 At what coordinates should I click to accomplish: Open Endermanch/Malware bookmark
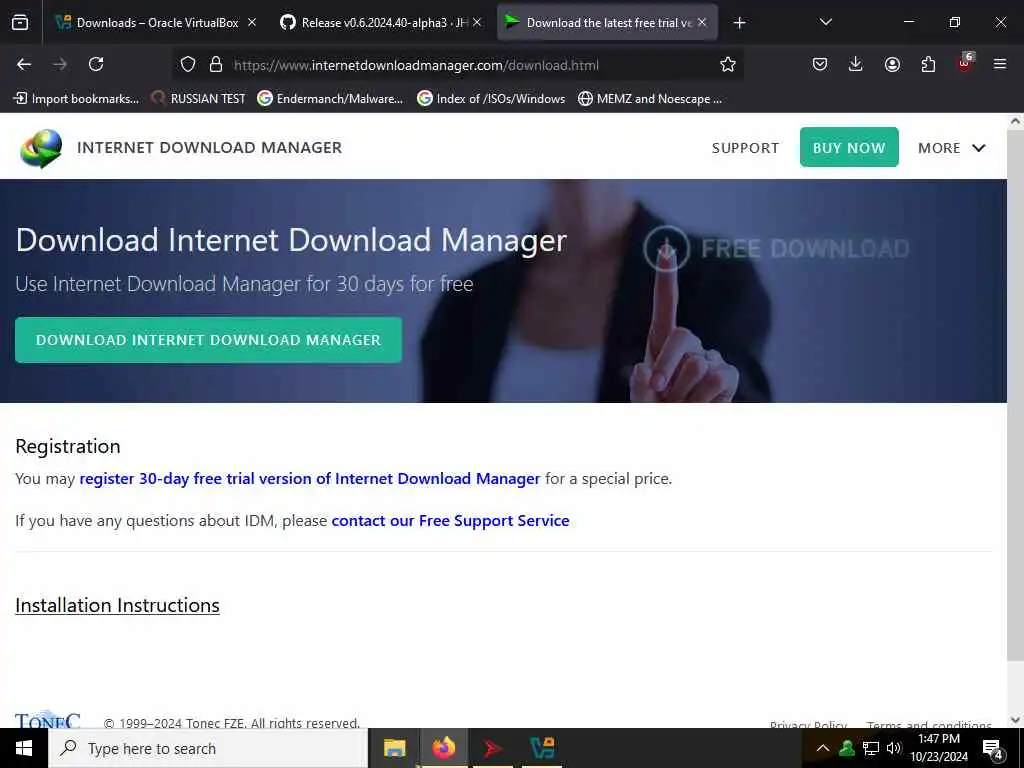(x=330, y=99)
